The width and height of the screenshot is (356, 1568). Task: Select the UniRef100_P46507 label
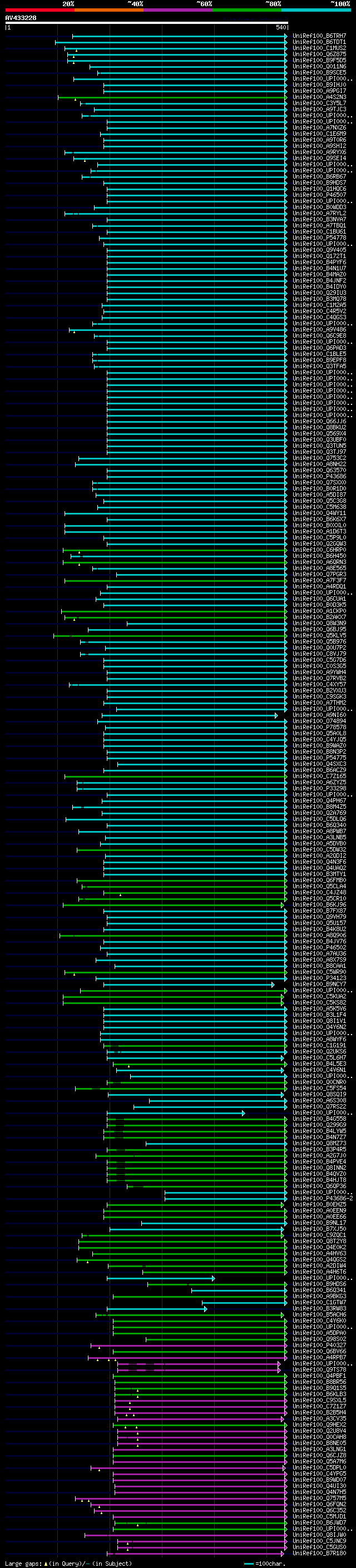pos(319,195)
